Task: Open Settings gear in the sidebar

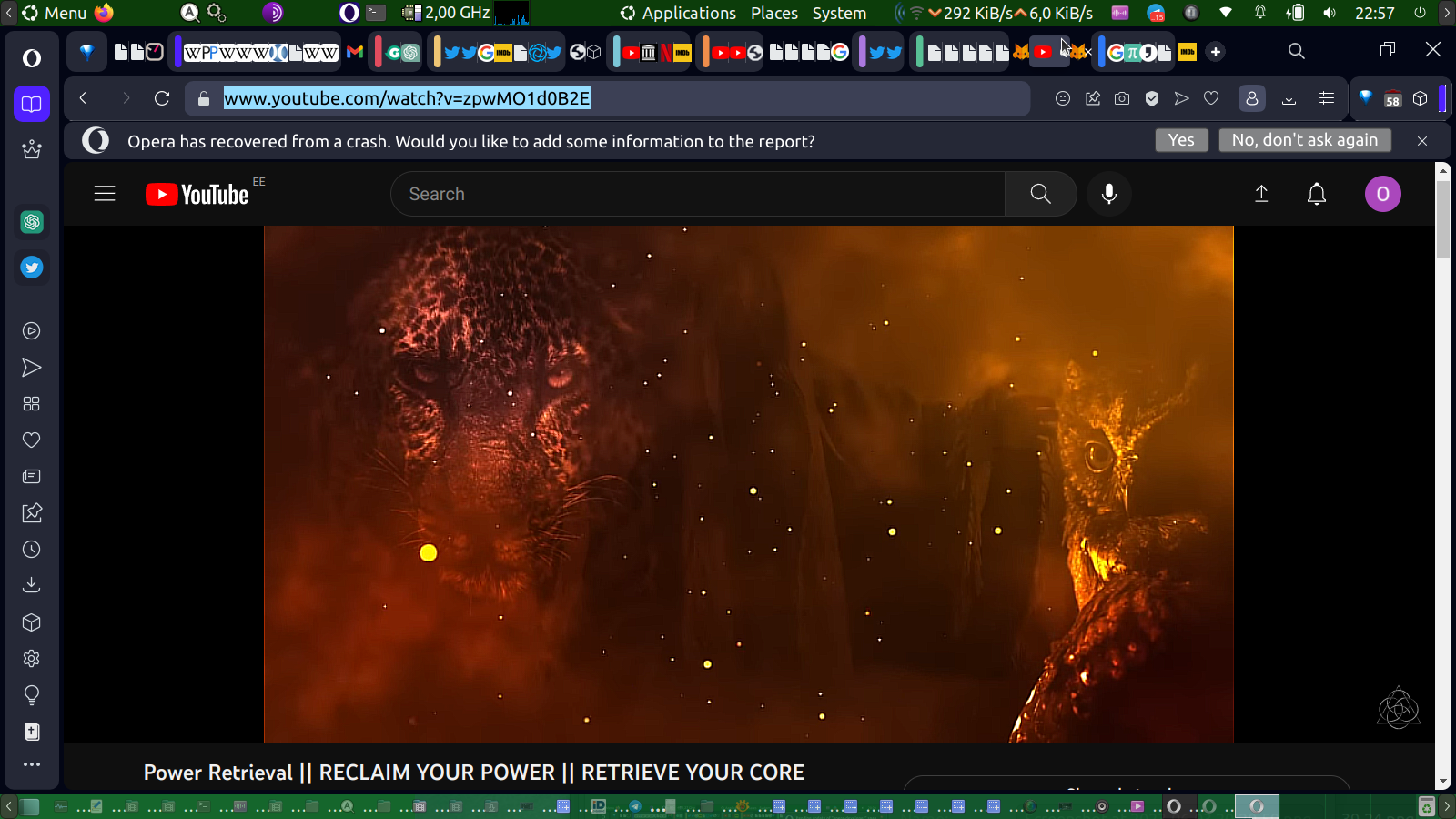Action: coord(32,659)
